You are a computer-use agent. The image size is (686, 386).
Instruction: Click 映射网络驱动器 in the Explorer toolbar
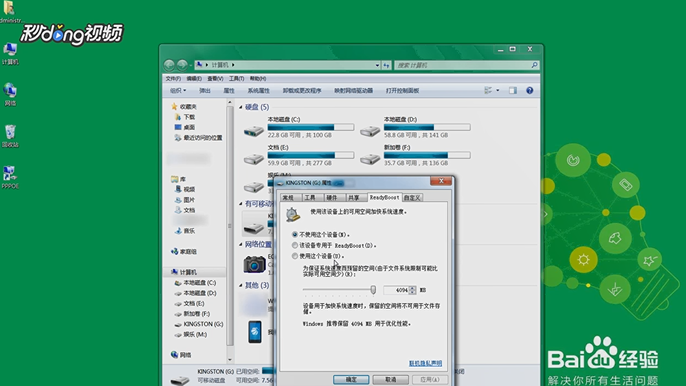tap(354, 91)
